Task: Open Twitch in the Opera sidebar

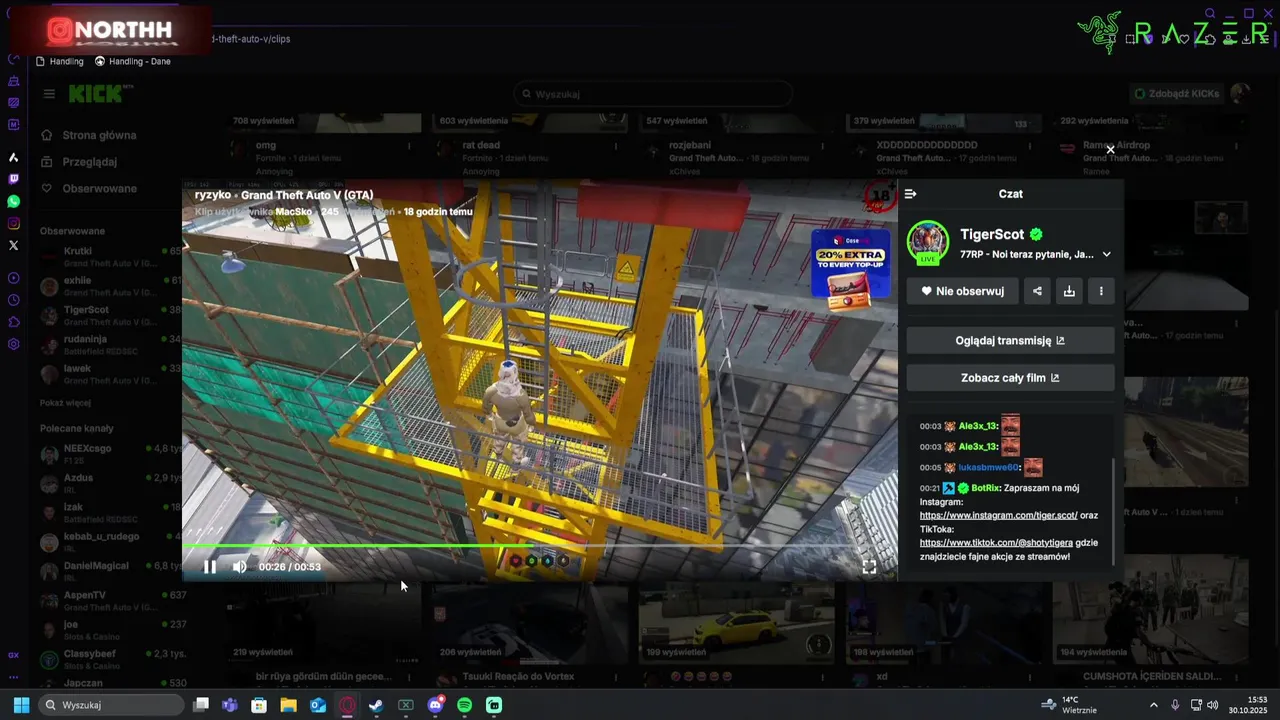Action: 14,179
